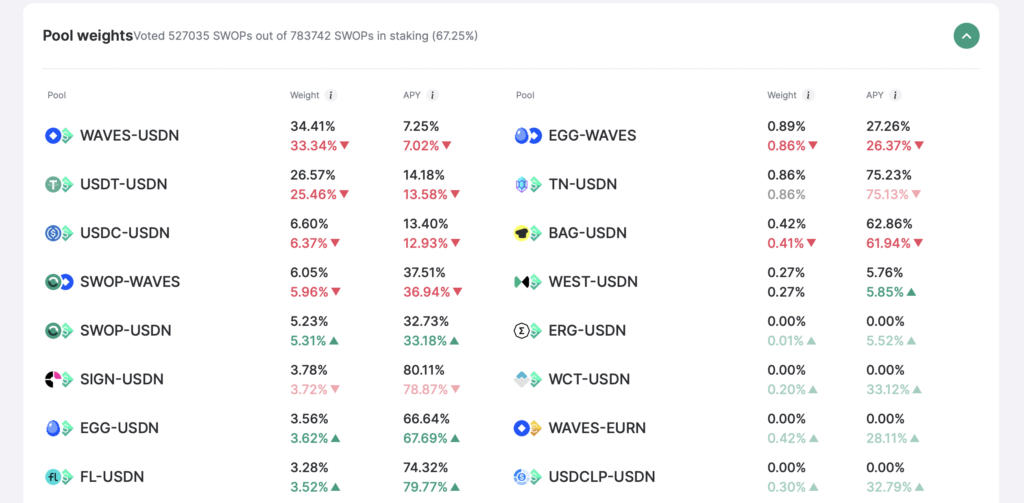The image size is (1024, 503).
Task: Select the USDC-USDN pool name
Action: pyautogui.click(x=125, y=233)
